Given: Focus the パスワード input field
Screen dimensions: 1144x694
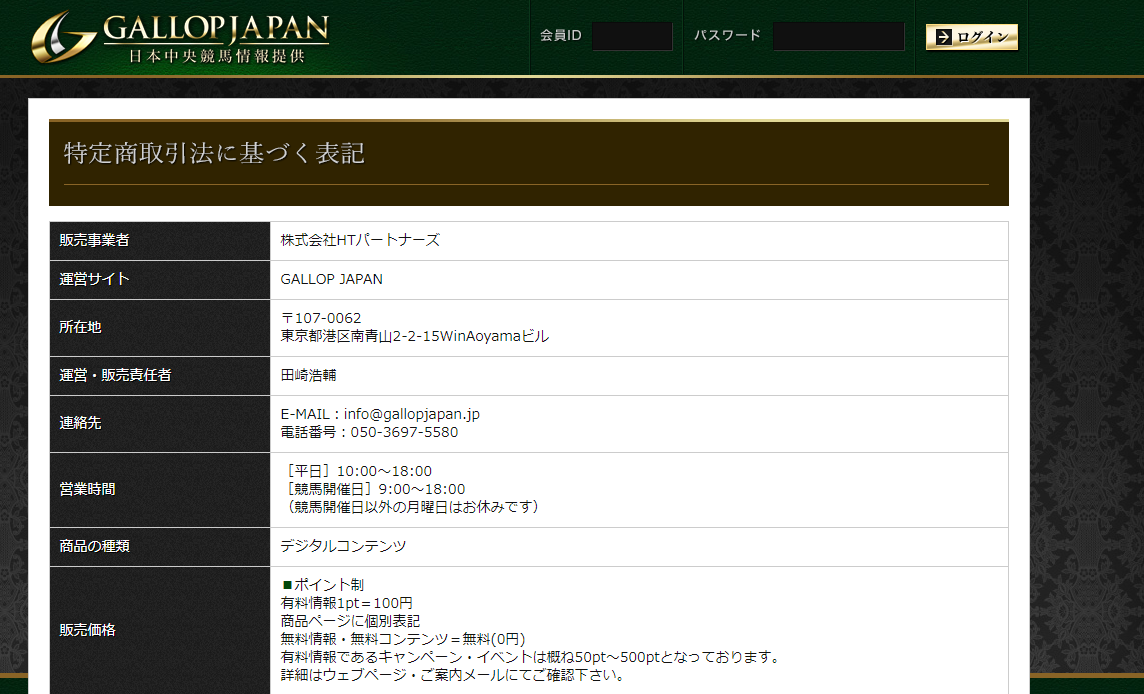Looking at the screenshot, I should pyautogui.click(x=838, y=36).
